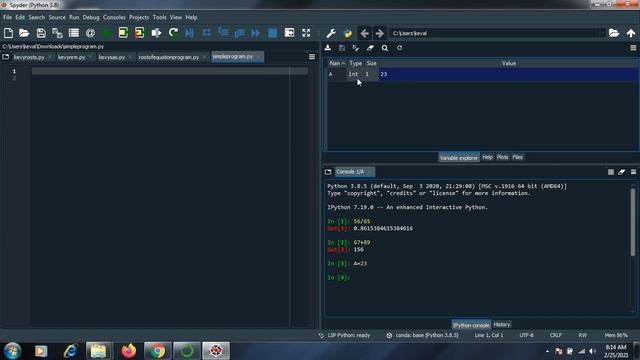Browse editor tabs icon

pos(6,57)
